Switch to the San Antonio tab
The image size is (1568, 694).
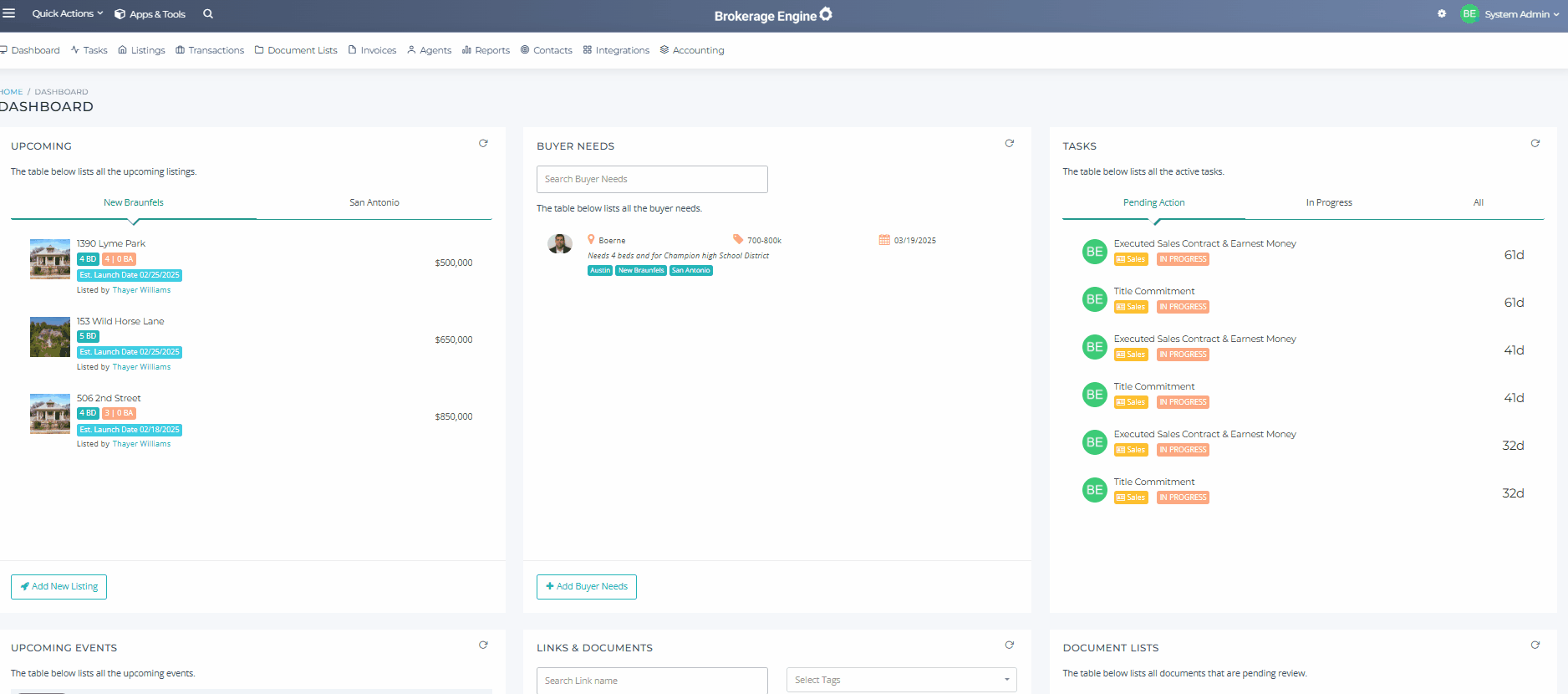(374, 202)
